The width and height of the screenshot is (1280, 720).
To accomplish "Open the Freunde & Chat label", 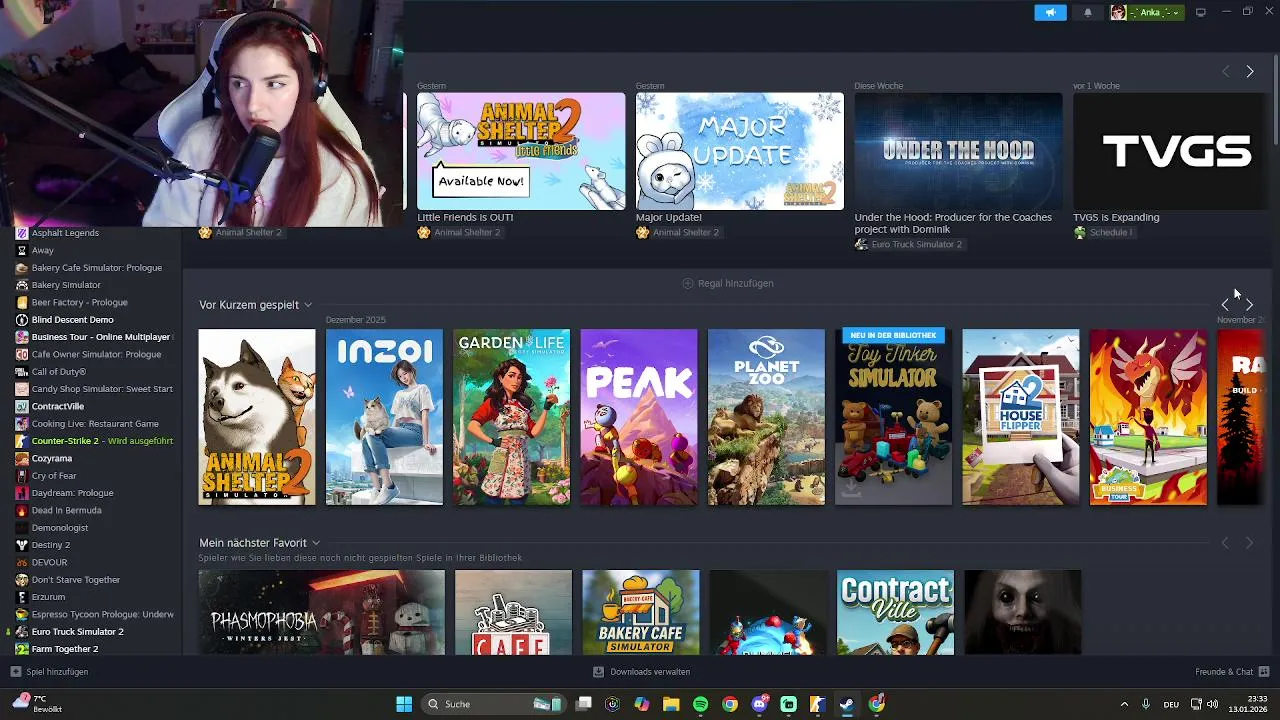I will [1224, 672].
